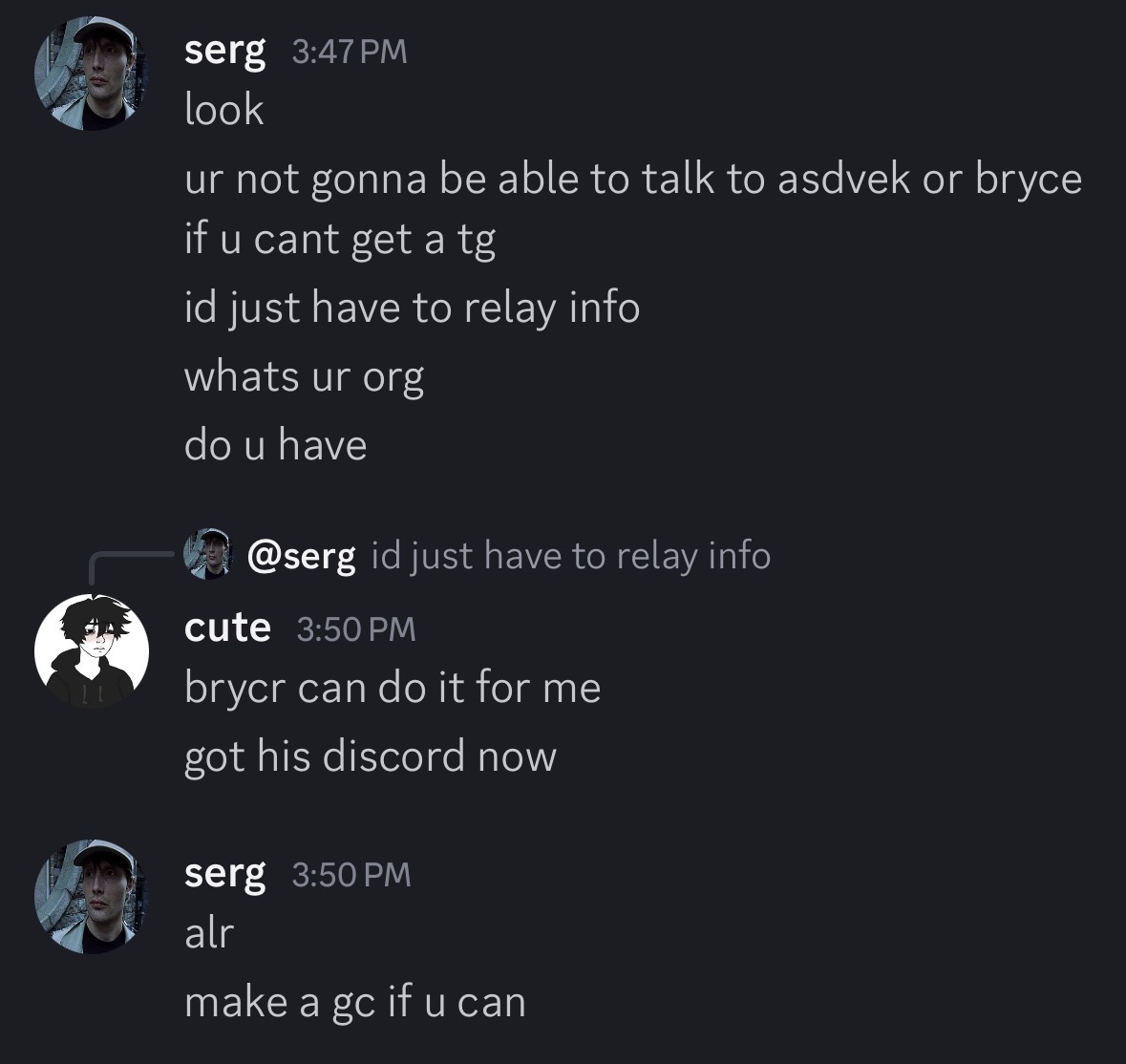Open serg's avatar on first message
This screenshot has height=1064, width=1126.
[91, 74]
